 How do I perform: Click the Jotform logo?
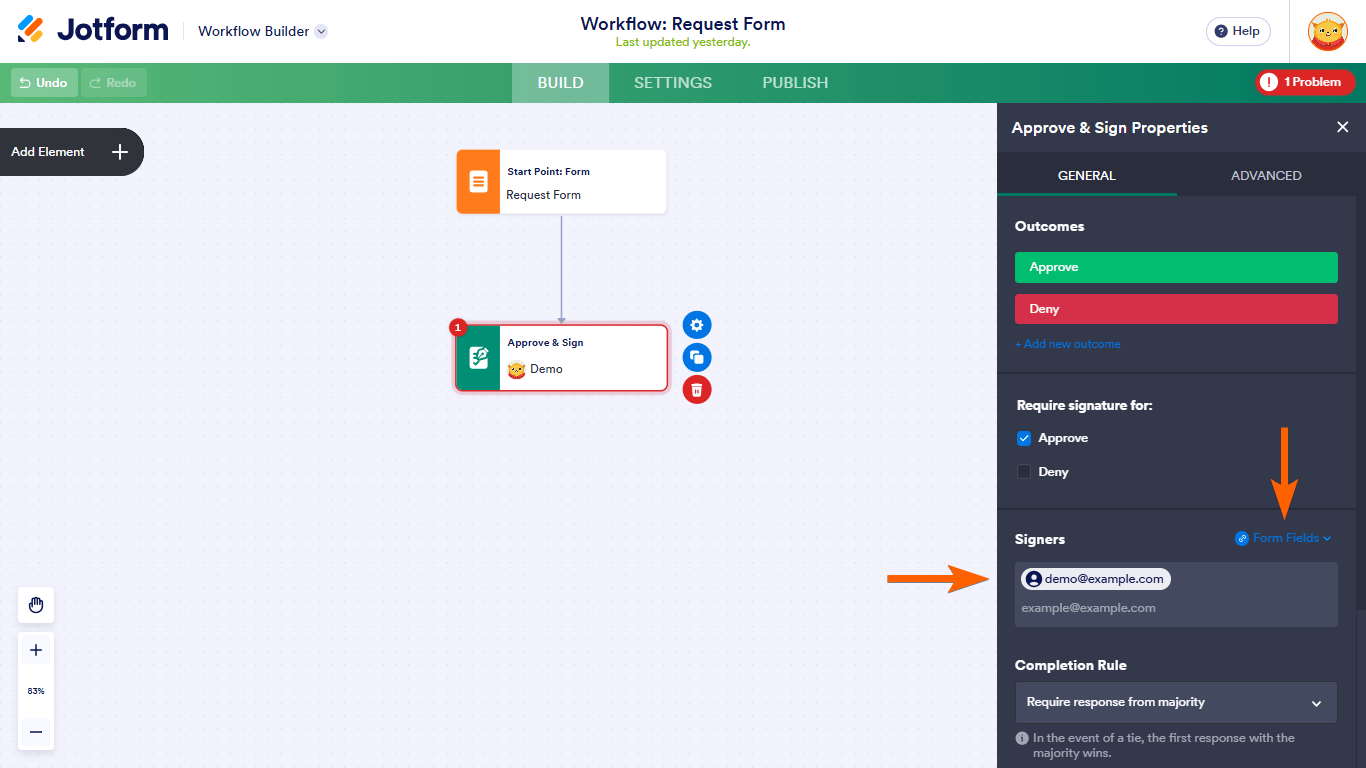tap(93, 30)
